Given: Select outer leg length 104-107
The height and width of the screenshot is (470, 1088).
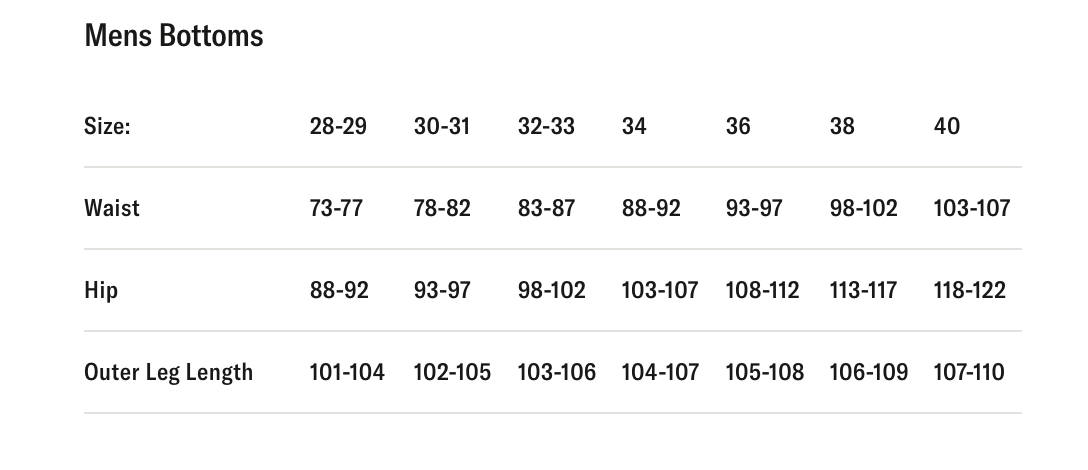Looking at the screenshot, I should (x=660, y=373).
